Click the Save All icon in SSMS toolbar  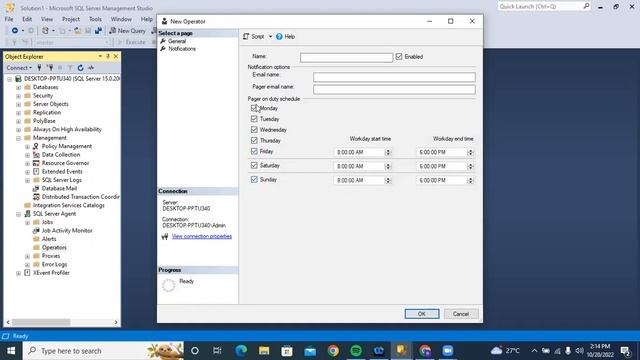[98, 31]
